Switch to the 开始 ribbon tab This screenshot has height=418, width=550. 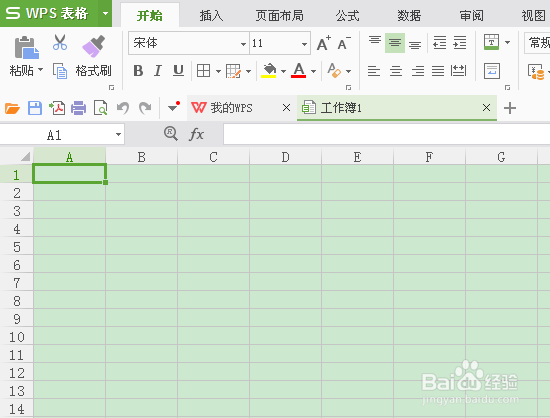(150, 15)
